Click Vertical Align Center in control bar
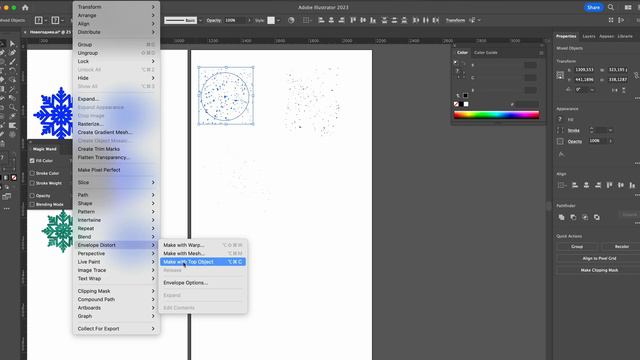This screenshot has height=360, width=640. click(x=363, y=20)
